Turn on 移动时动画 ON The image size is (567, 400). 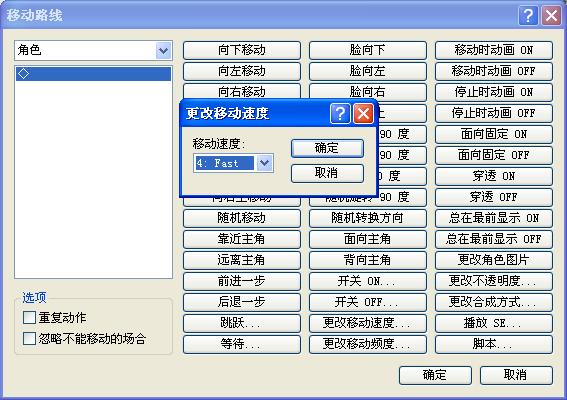pos(494,50)
